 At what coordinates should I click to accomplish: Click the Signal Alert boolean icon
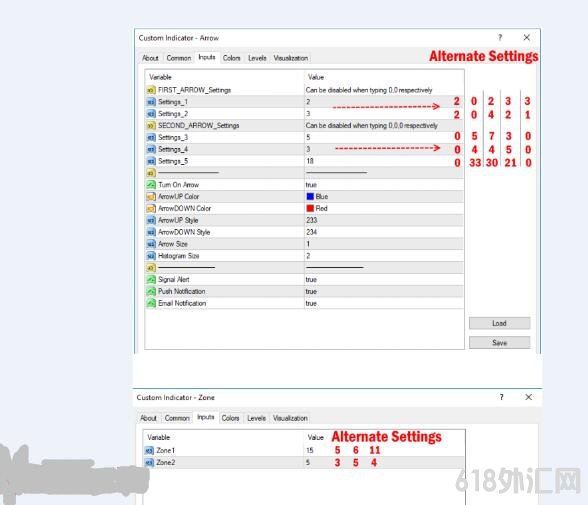[151, 280]
